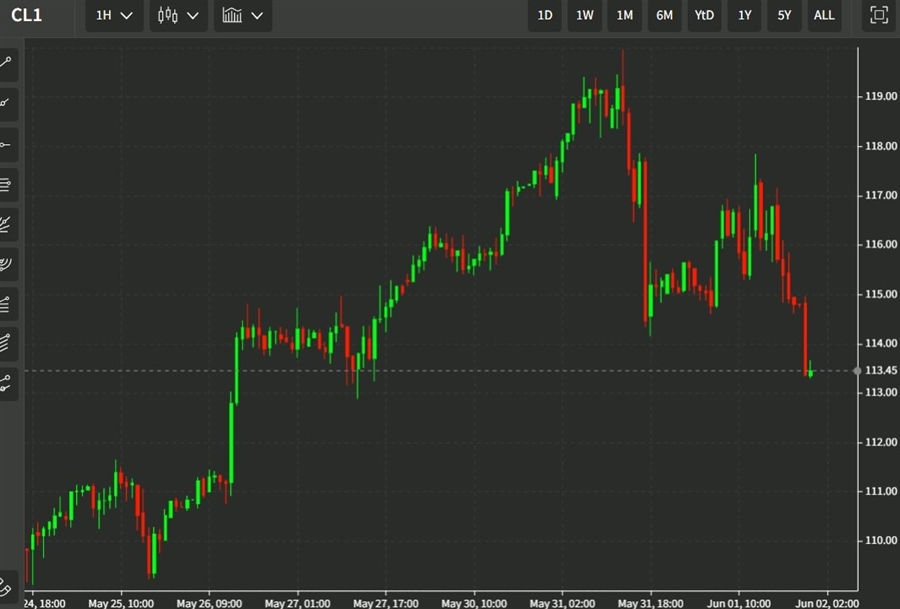Click the CL1 symbol label
The image size is (900, 609).
click(26, 15)
